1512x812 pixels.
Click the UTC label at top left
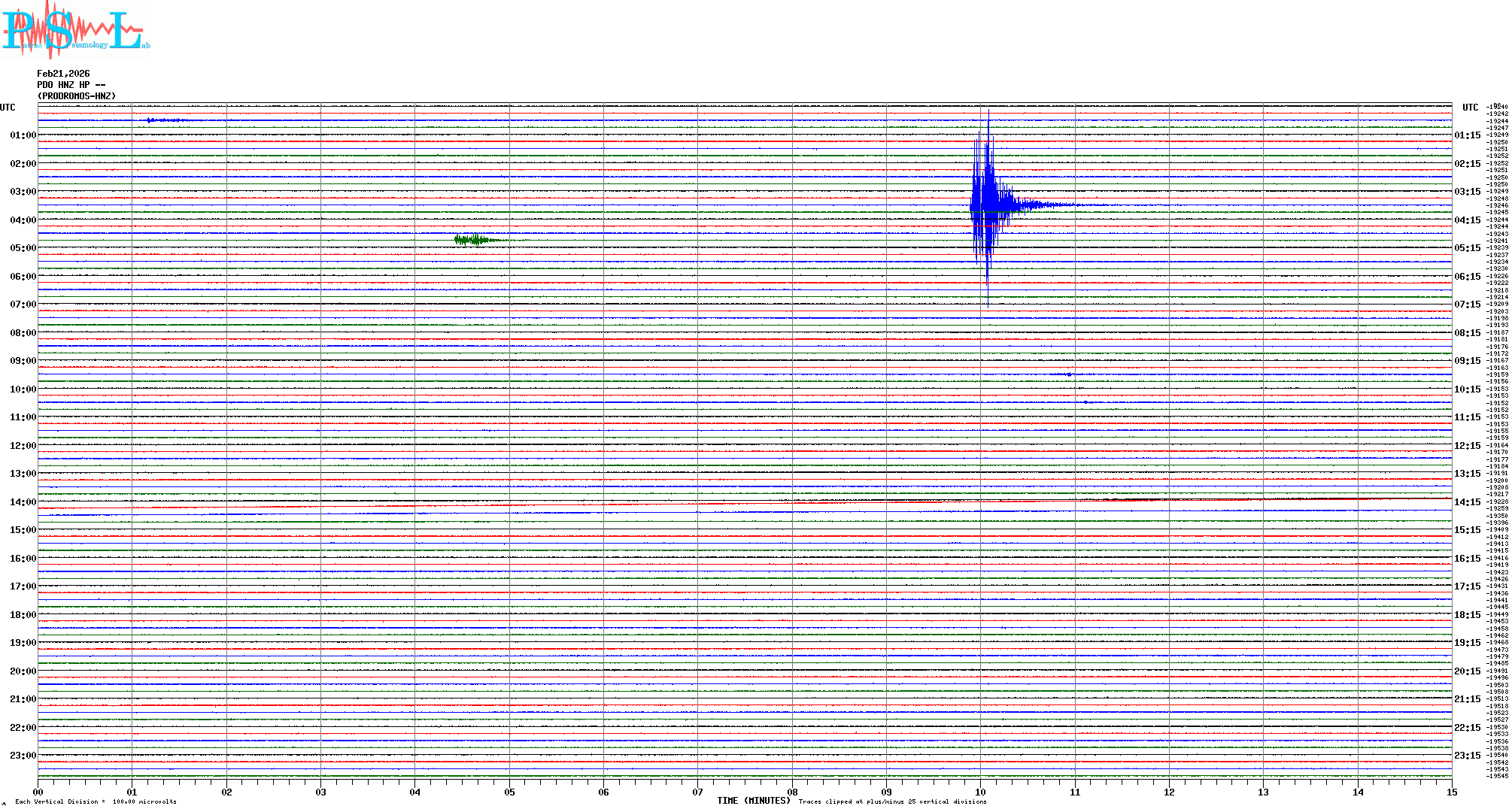[8, 108]
